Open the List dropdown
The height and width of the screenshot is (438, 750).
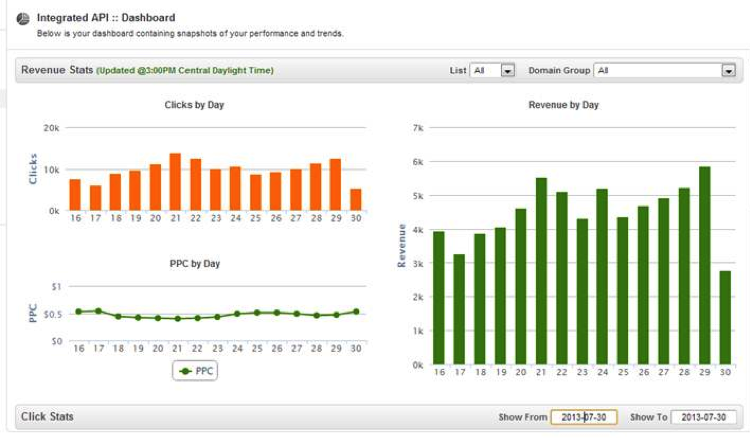pos(493,71)
